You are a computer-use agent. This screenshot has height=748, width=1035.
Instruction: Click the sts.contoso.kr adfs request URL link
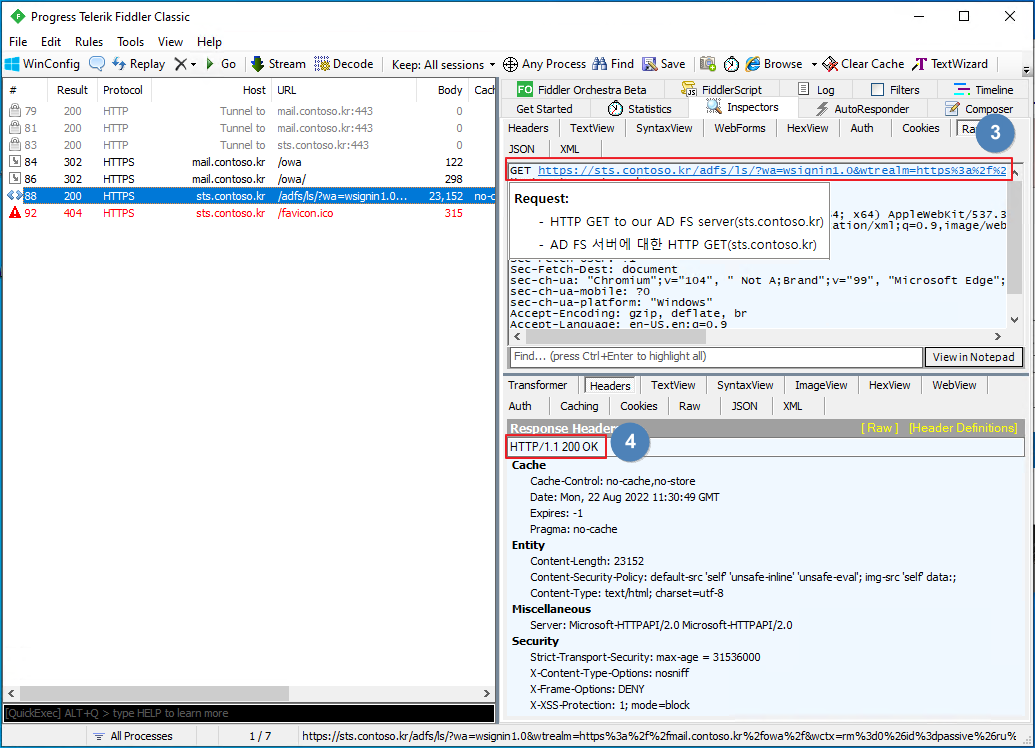(x=772, y=170)
